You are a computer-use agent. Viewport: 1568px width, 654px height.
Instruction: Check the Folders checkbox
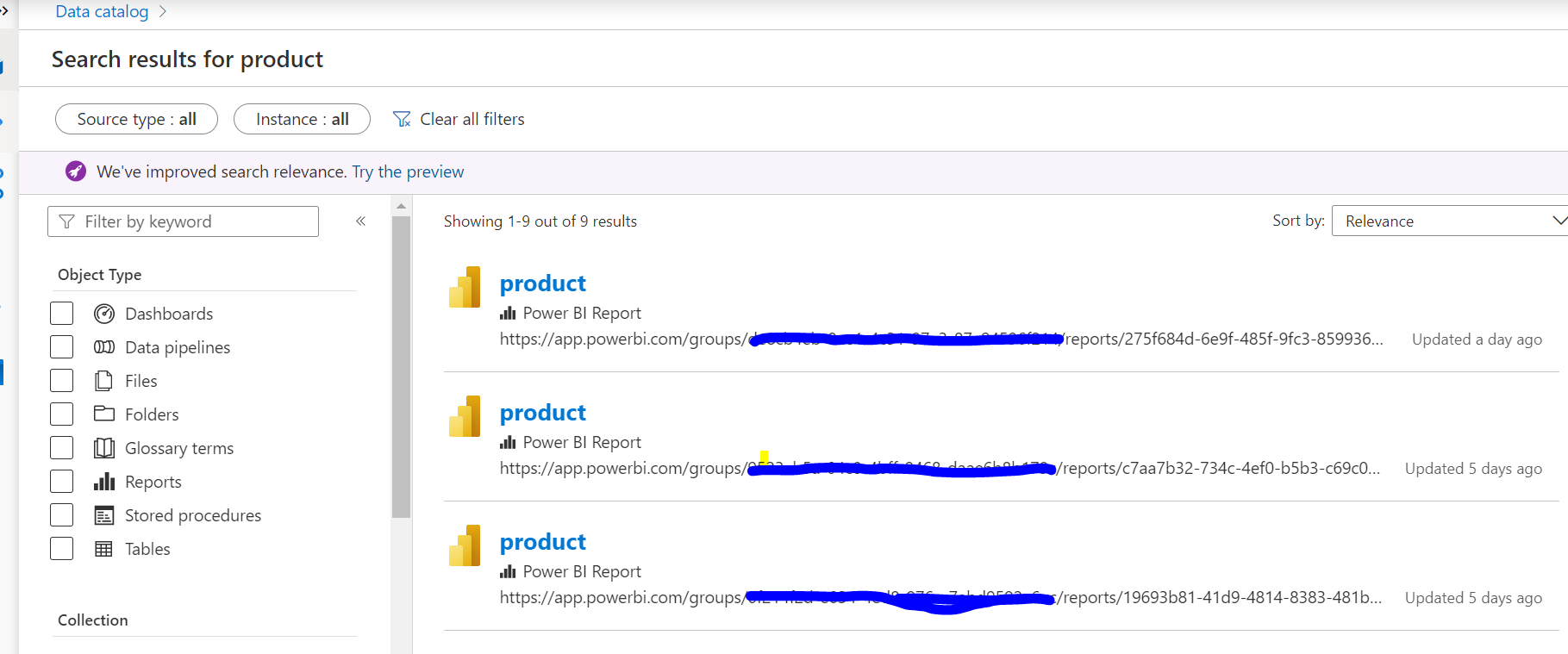tap(62, 414)
